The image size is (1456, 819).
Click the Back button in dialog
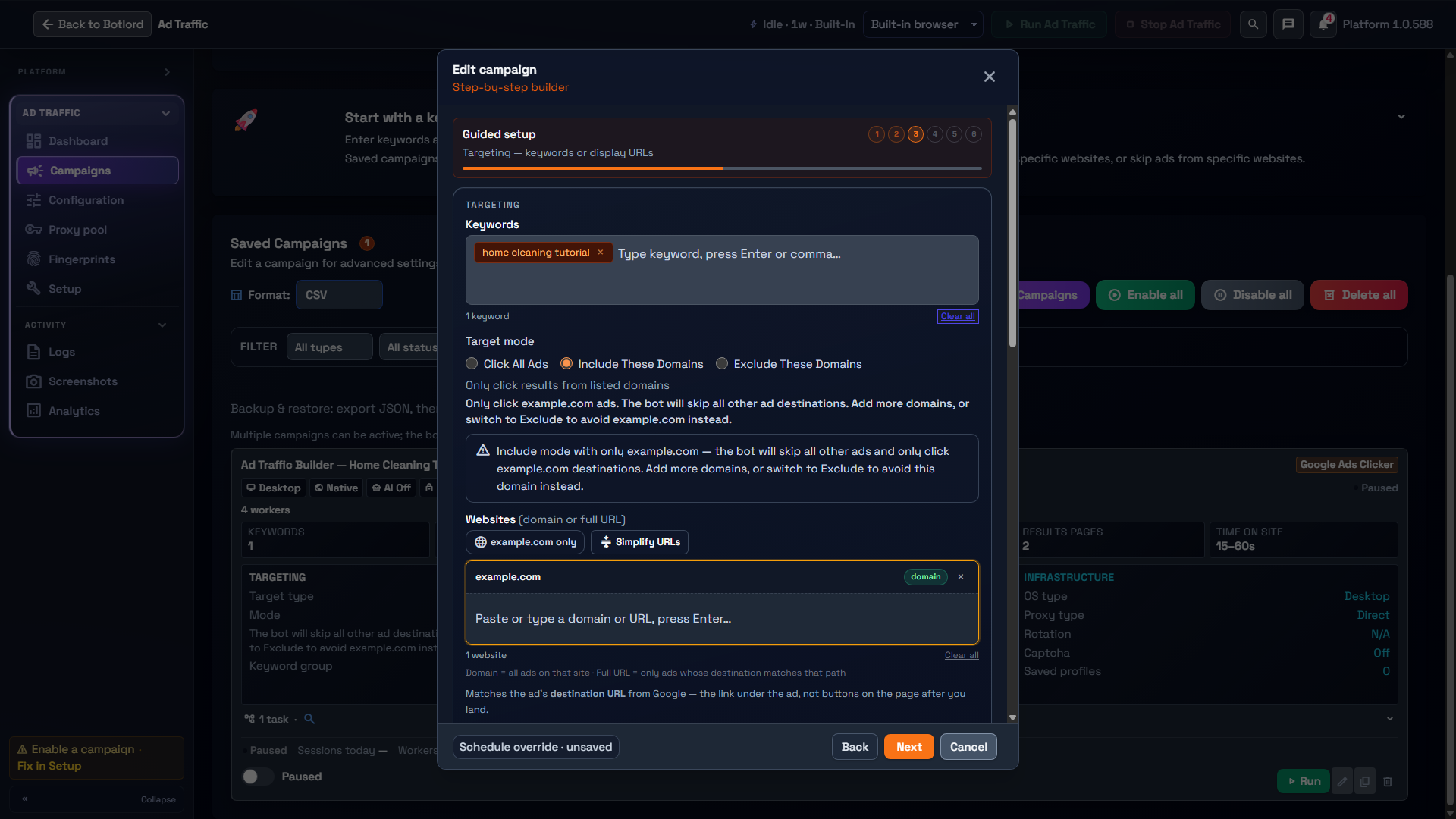click(x=855, y=747)
